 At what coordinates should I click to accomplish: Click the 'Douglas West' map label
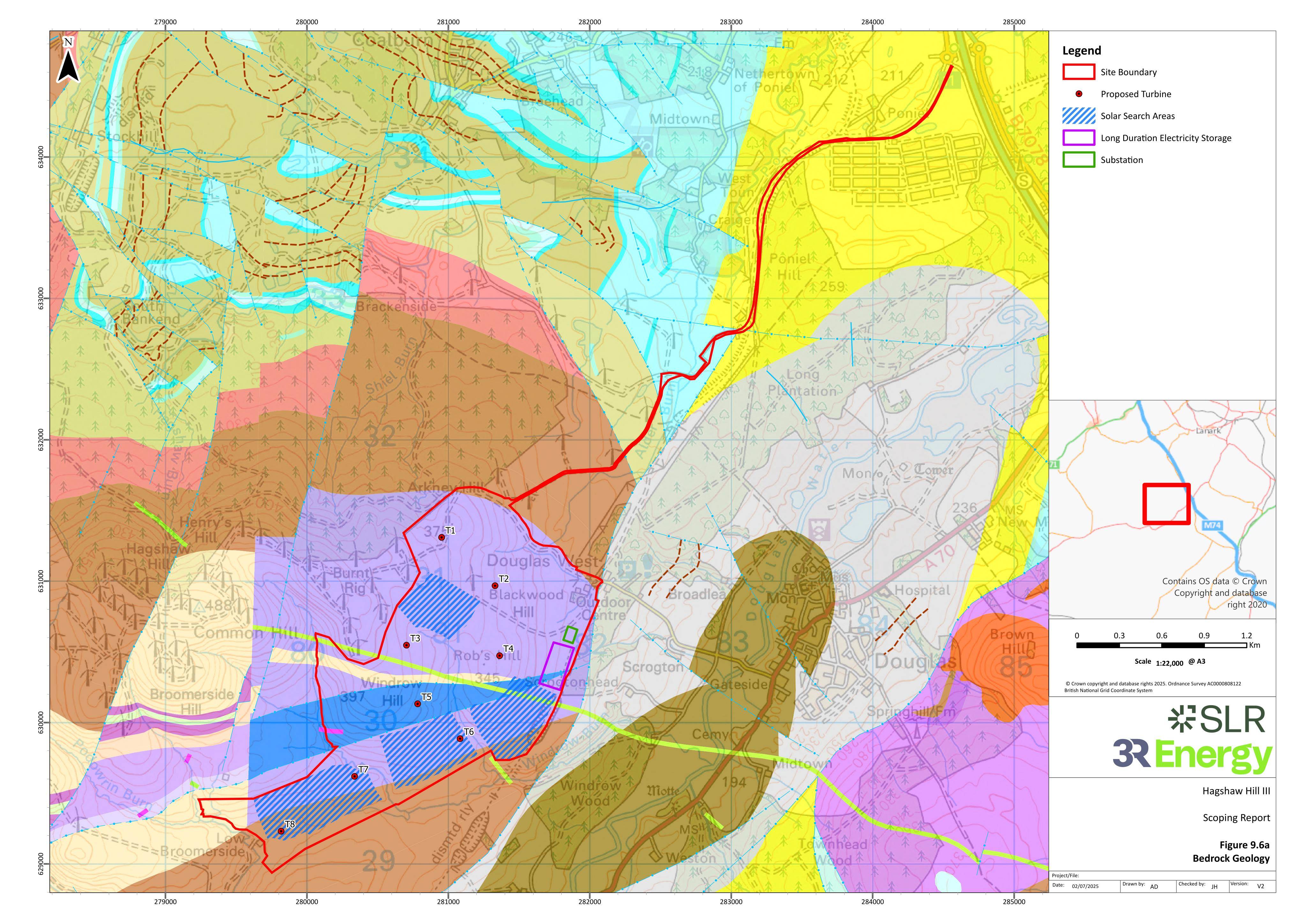(542, 561)
